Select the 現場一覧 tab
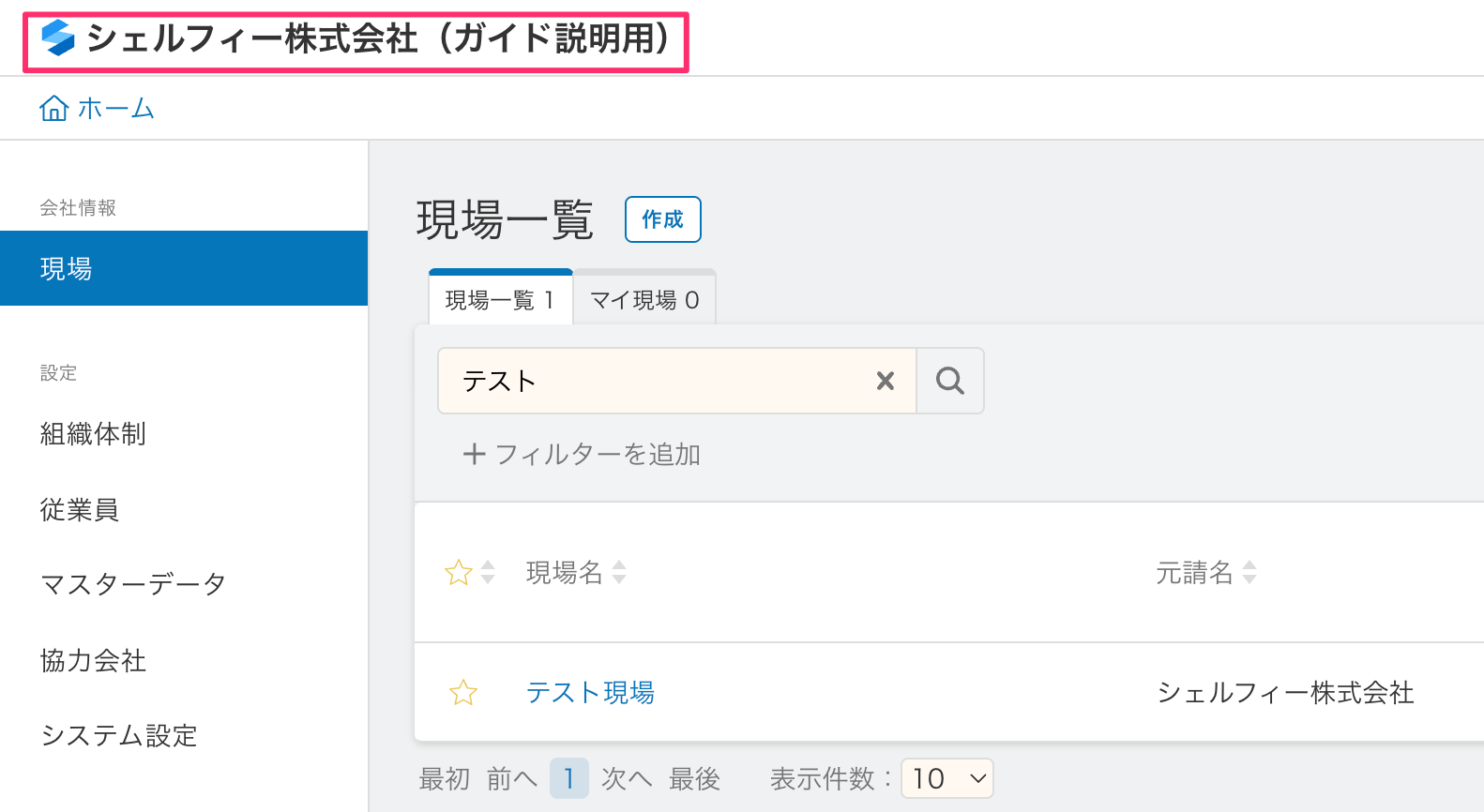The image size is (1484, 812). [500, 300]
